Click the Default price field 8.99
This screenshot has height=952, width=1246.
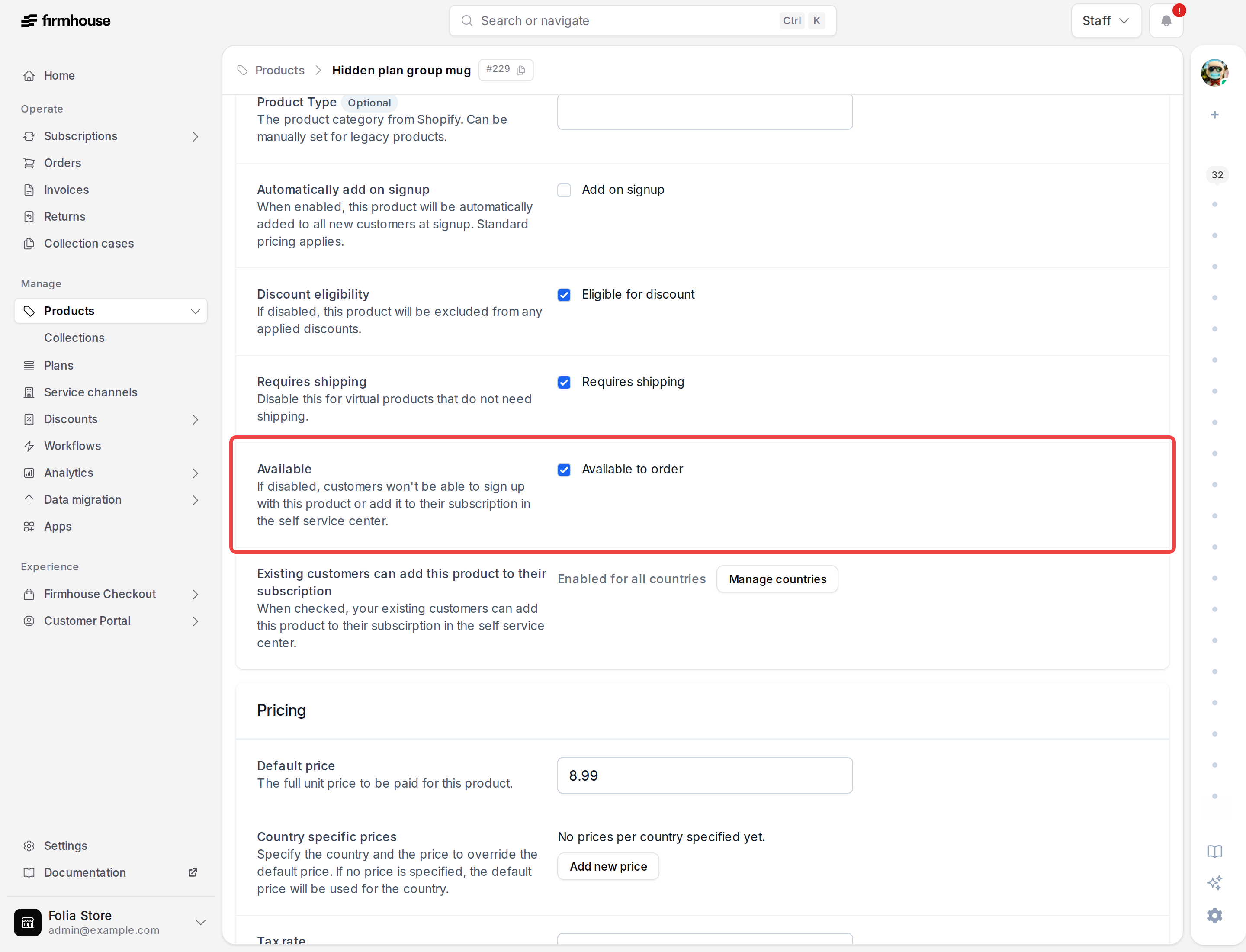[x=704, y=775]
